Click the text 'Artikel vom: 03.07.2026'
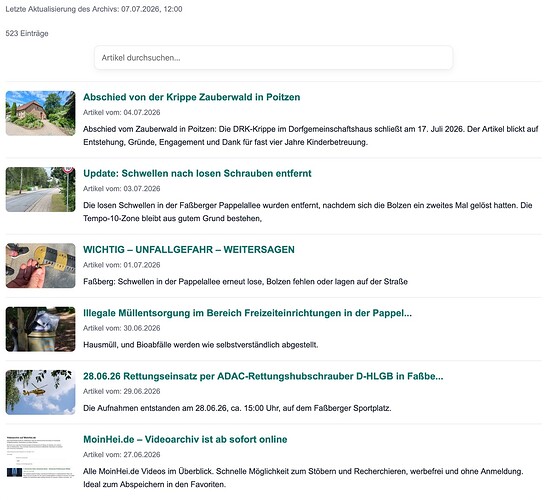 [122, 189]
